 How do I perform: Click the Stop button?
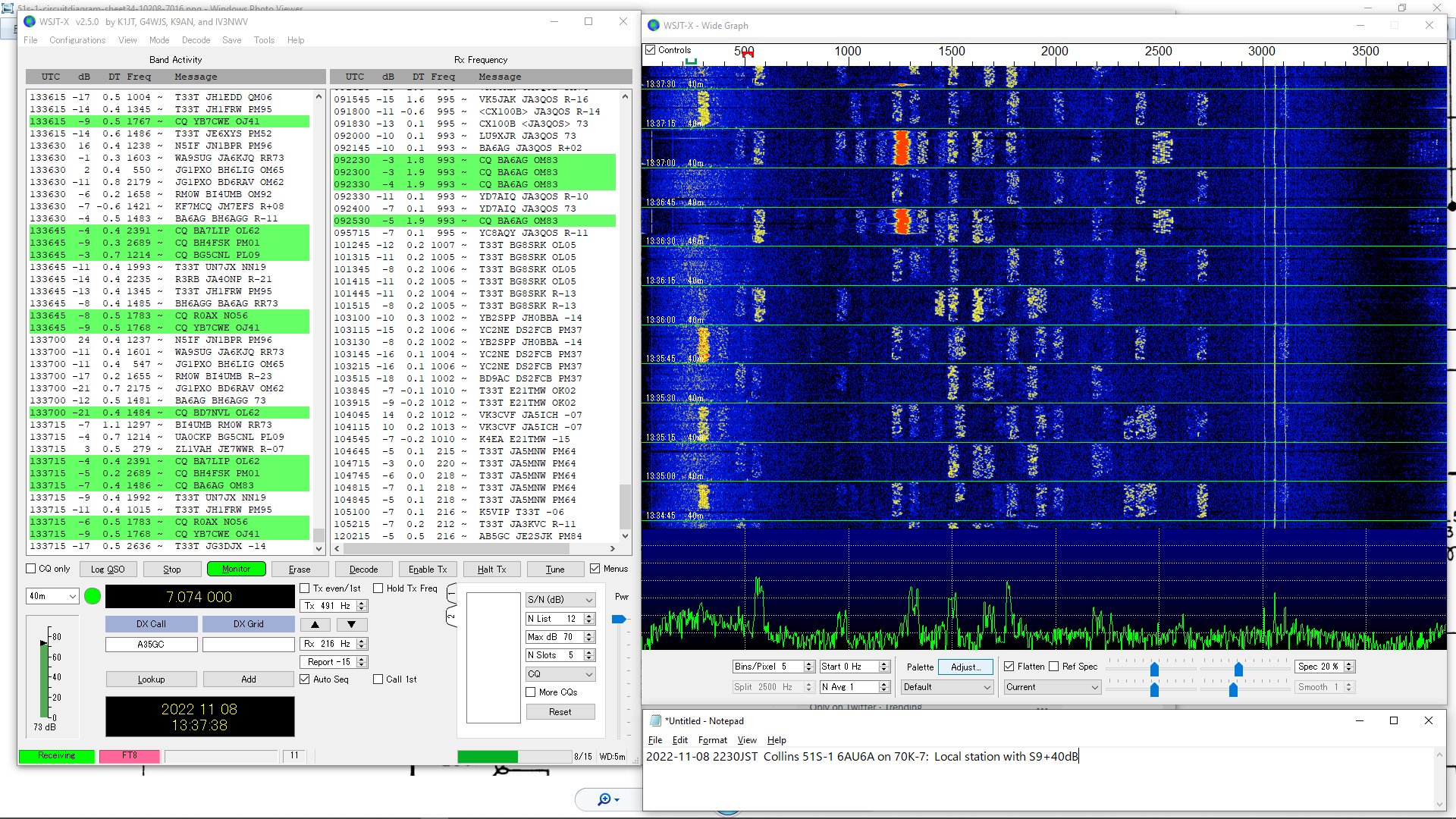coord(172,570)
